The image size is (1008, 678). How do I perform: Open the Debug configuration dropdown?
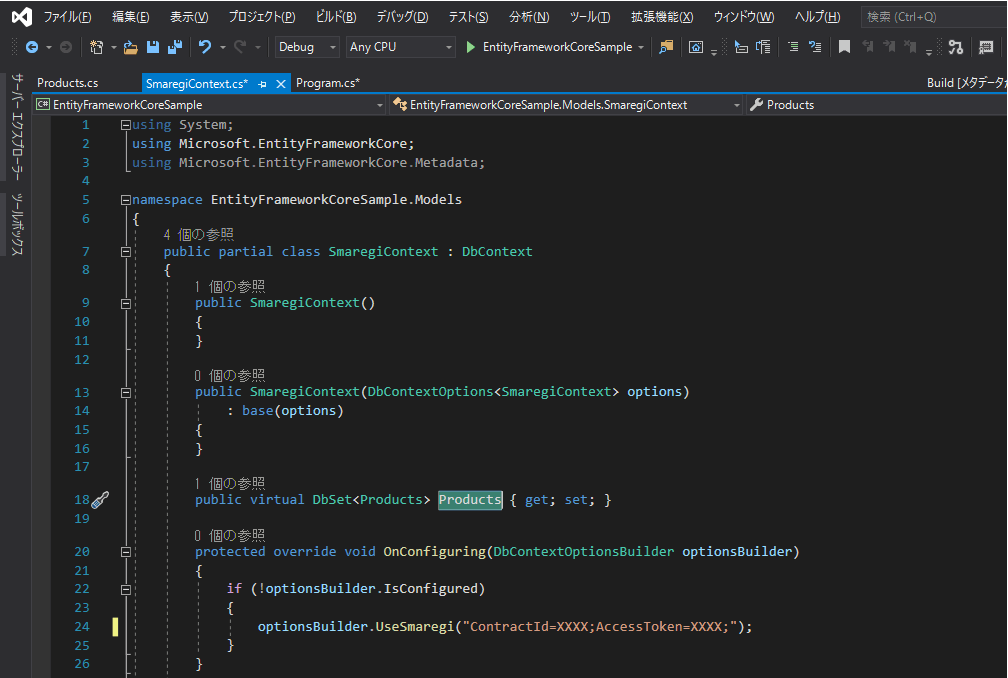pos(308,47)
